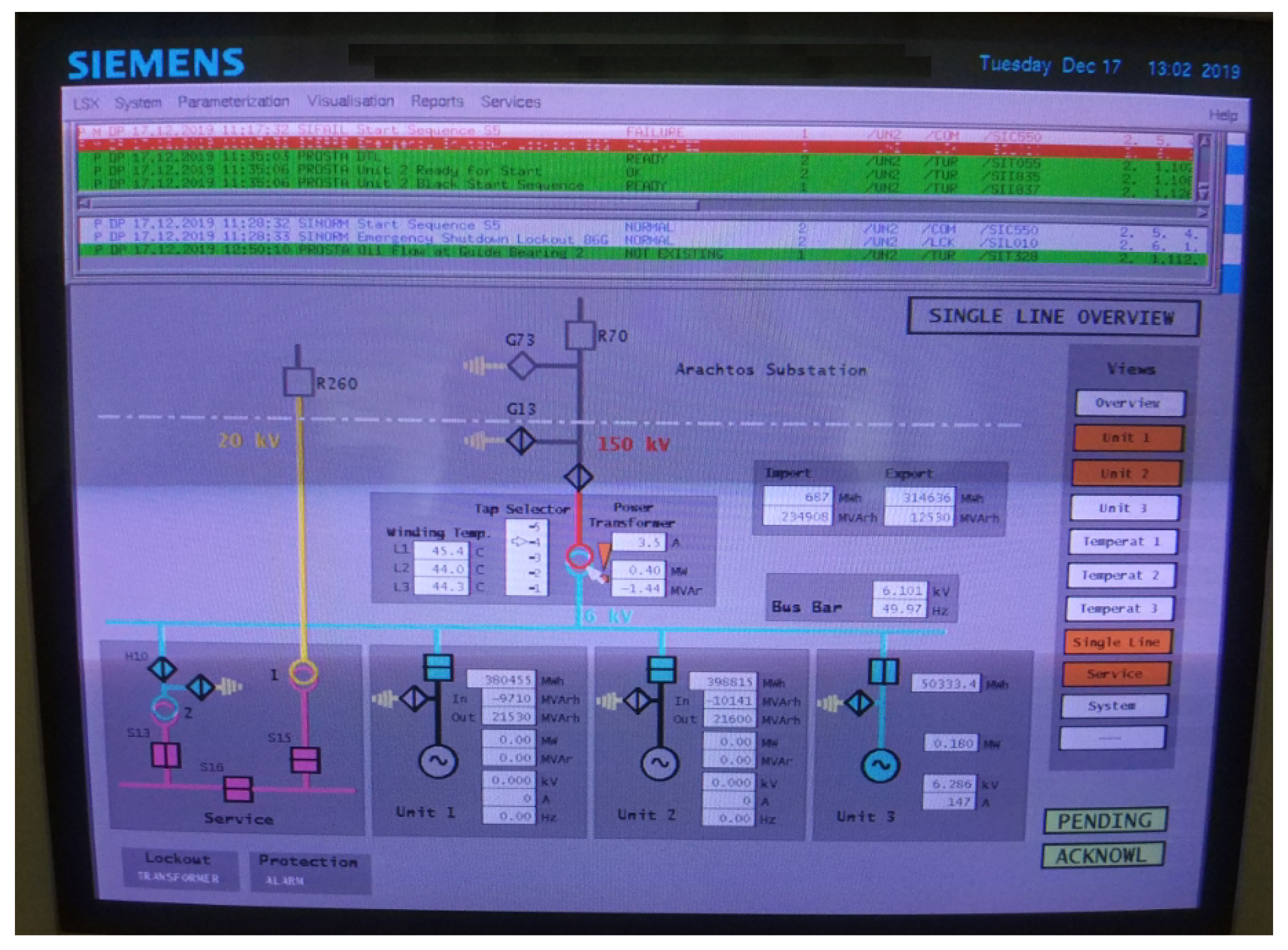Toggle the H10 disconnector switch

pos(162,669)
